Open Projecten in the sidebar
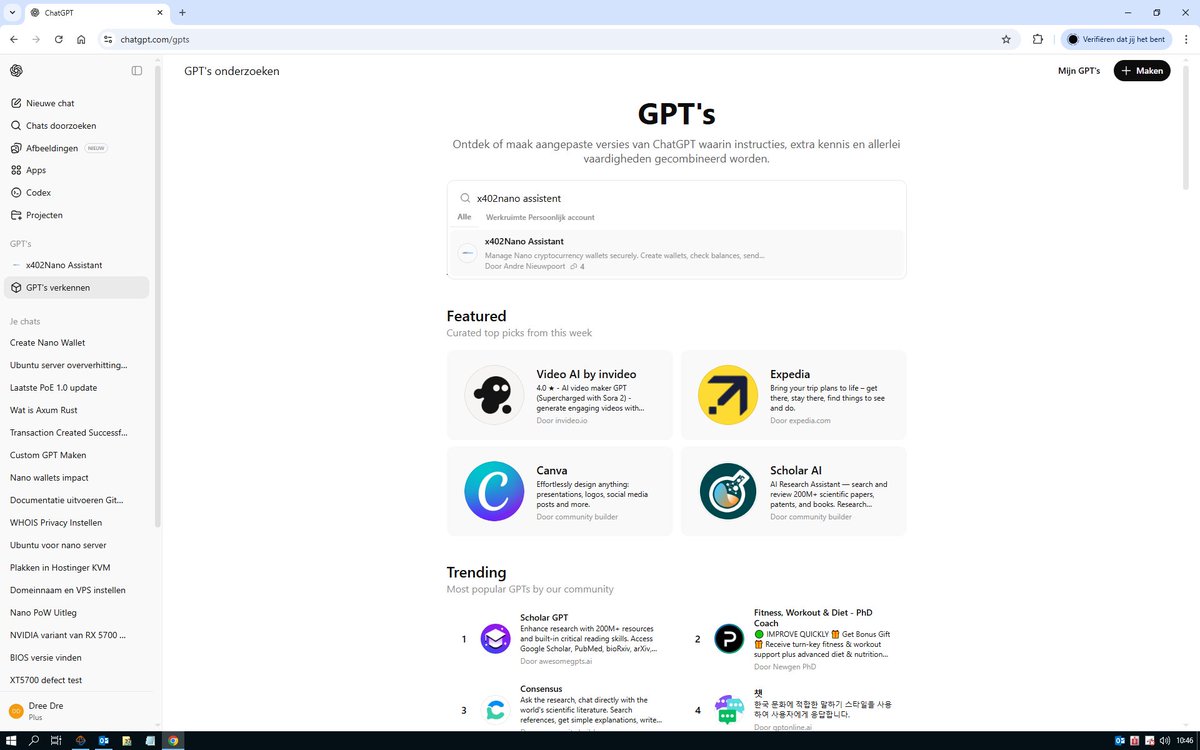The width and height of the screenshot is (1200, 750). [x=77, y=215]
